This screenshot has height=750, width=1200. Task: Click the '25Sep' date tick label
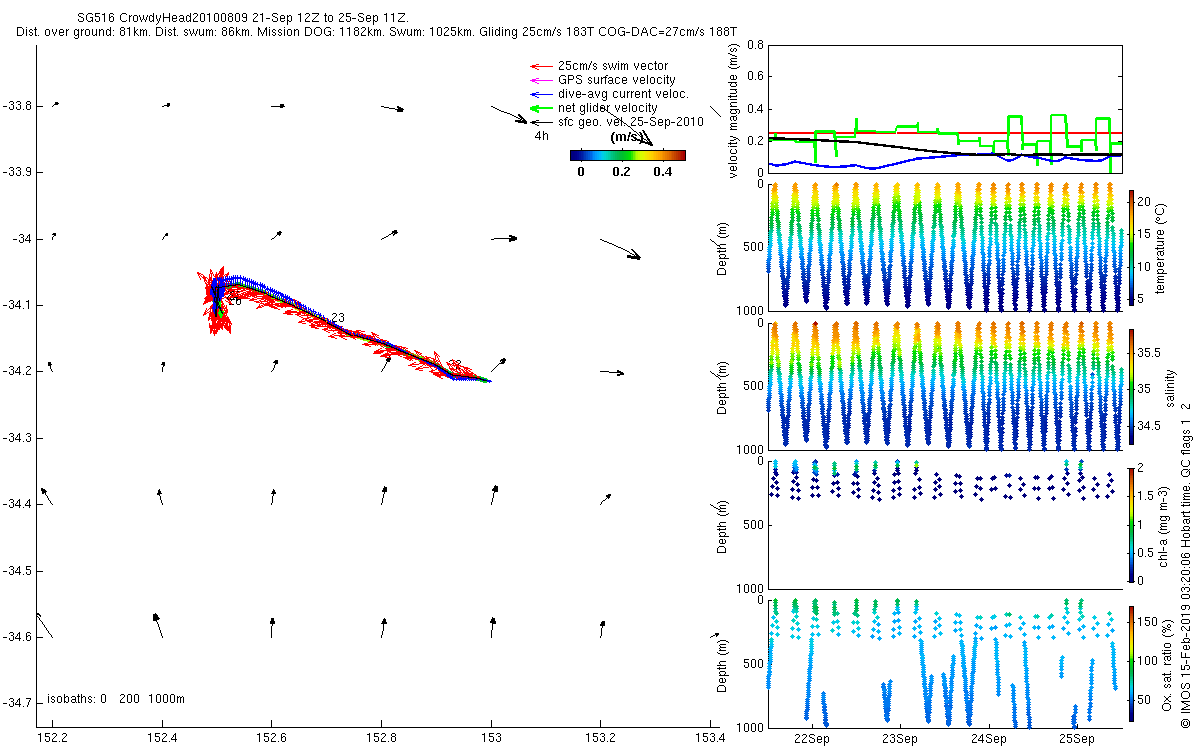pyautogui.click(x=1078, y=739)
